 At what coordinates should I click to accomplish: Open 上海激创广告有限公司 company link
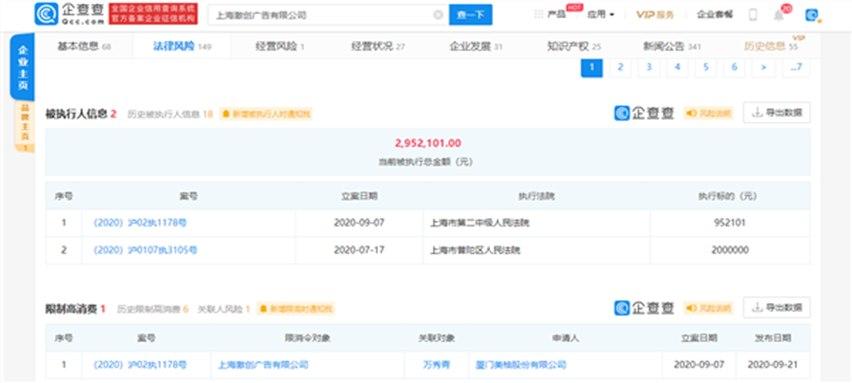(x=263, y=365)
